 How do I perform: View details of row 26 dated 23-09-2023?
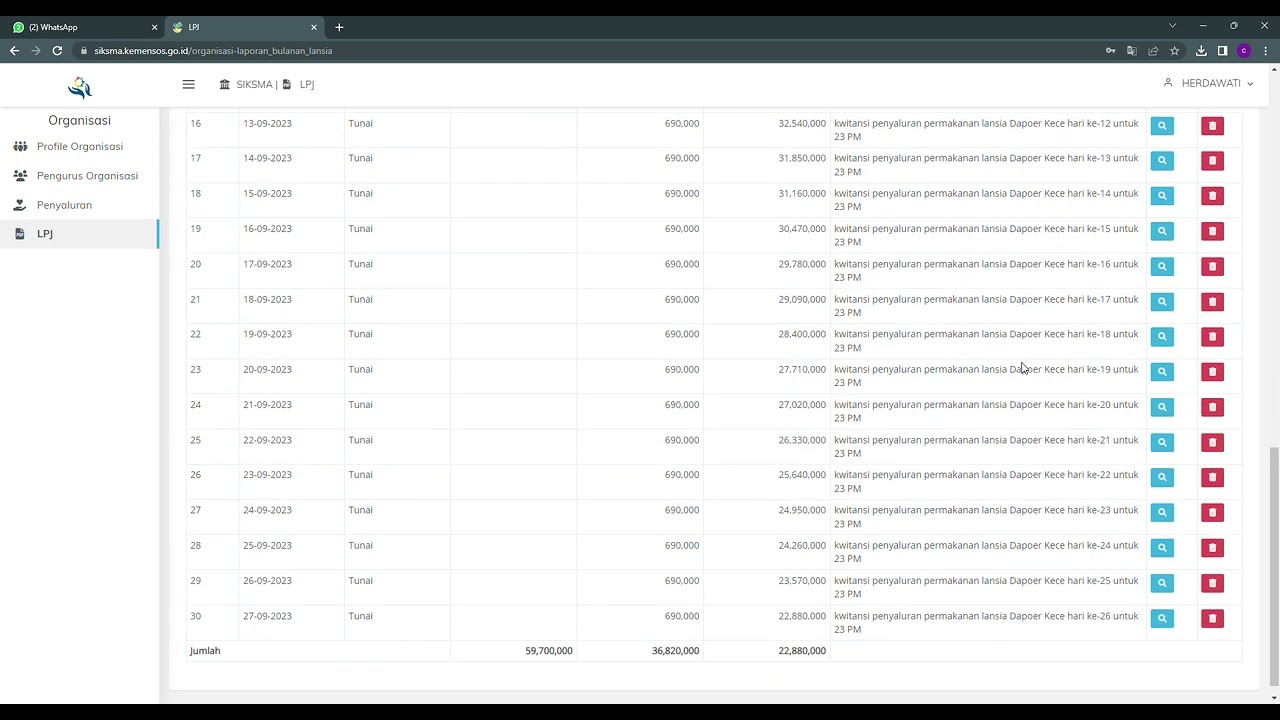1162,477
